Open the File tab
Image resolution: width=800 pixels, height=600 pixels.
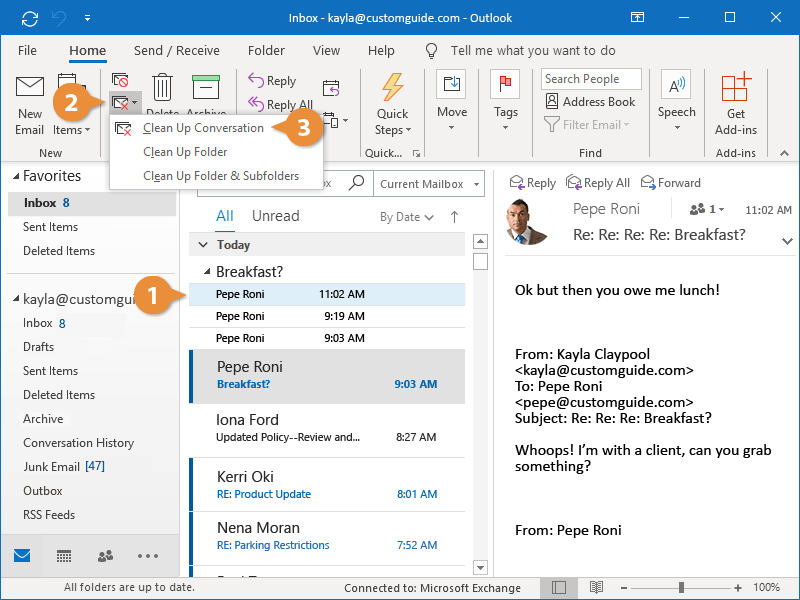coord(27,51)
